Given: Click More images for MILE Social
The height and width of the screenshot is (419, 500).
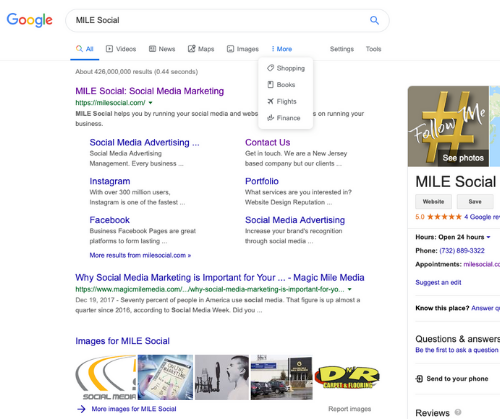Looking at the screenshot, I should pos(134,409).
